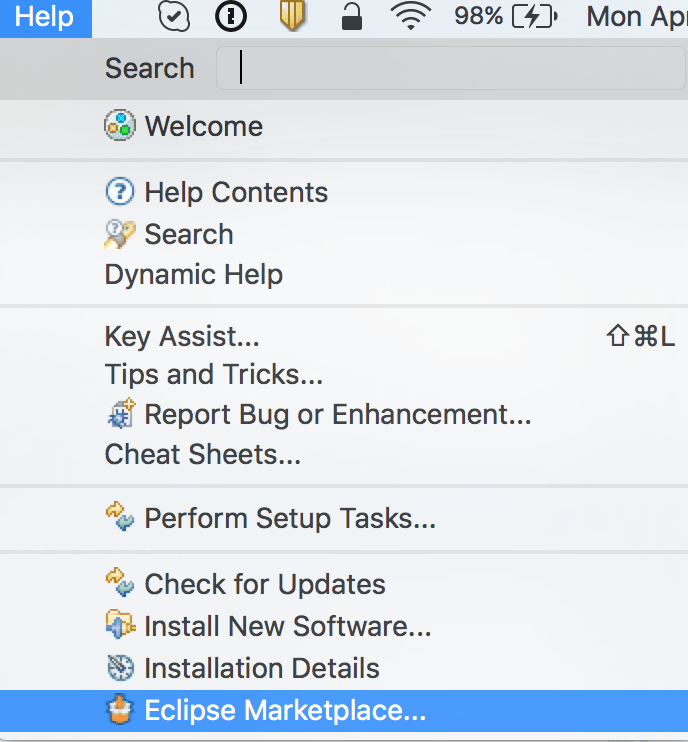The image size is (688, 742).
Task: Click the Search help icon
Action: coord(120,234)
